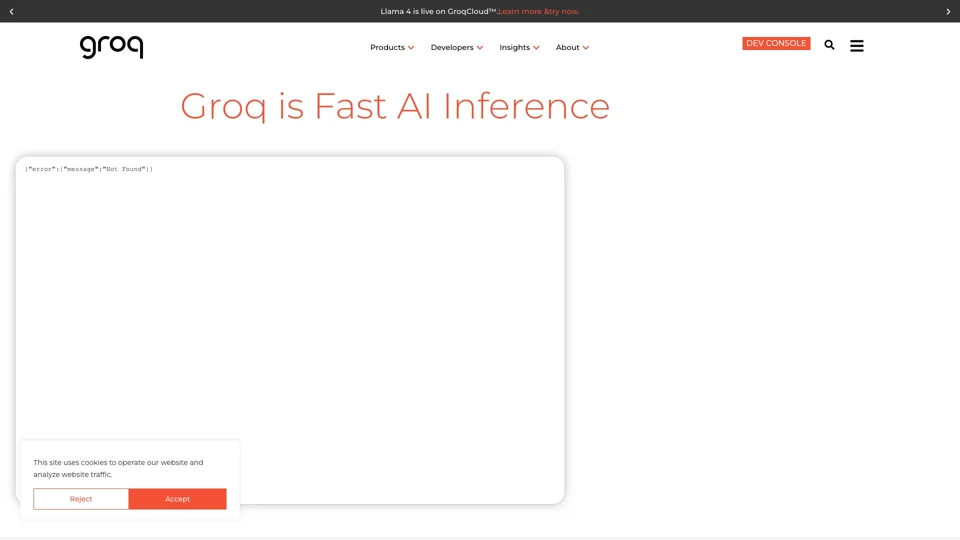Click the 'Groq is Fast AI Inference' heading
960x540 pixels.
point(395,106)
